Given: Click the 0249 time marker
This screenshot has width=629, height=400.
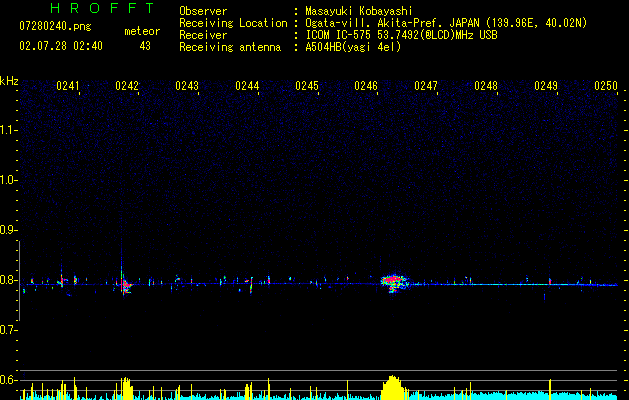Looking at the screenshot, I should point(546,86).
